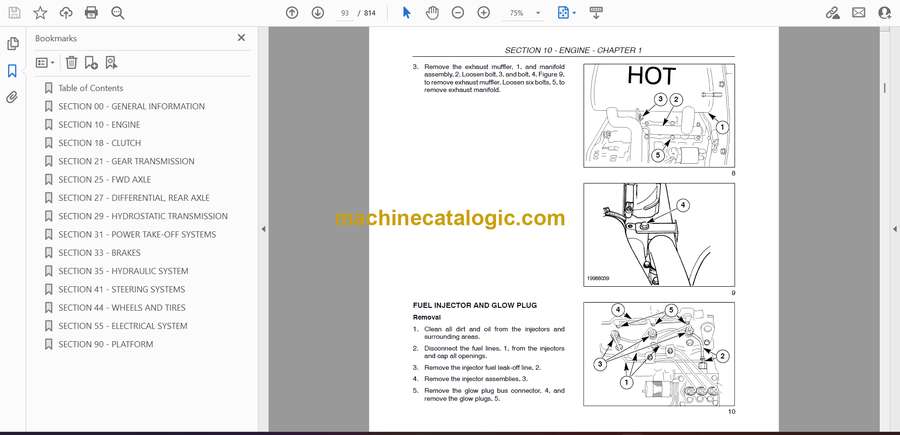The width and height of the screenshot is (900, 435).
Task: Open bookmark options menu dropdown
Action: click(45, 63)
